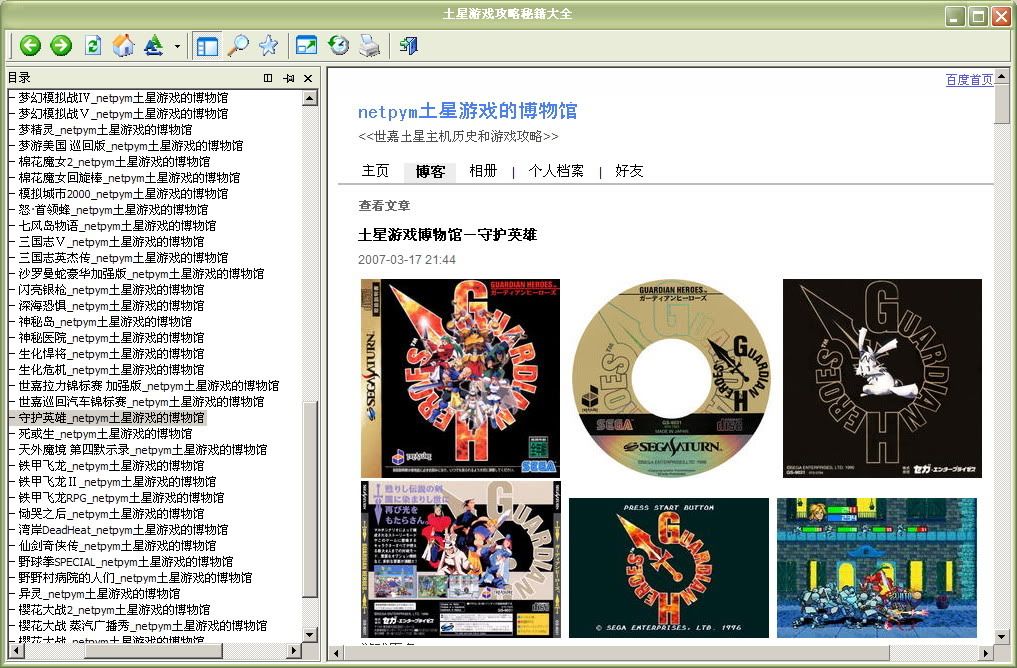Image resolution: width=1017 pixels, height=668 pixels.
Task: Select 守护英雄 entry in contents
Action: click(x=111, y=418)
